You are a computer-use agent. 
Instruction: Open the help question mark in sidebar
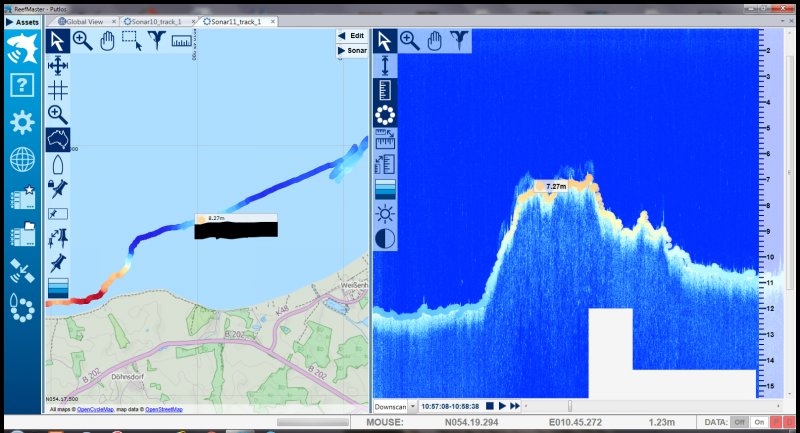22,85
